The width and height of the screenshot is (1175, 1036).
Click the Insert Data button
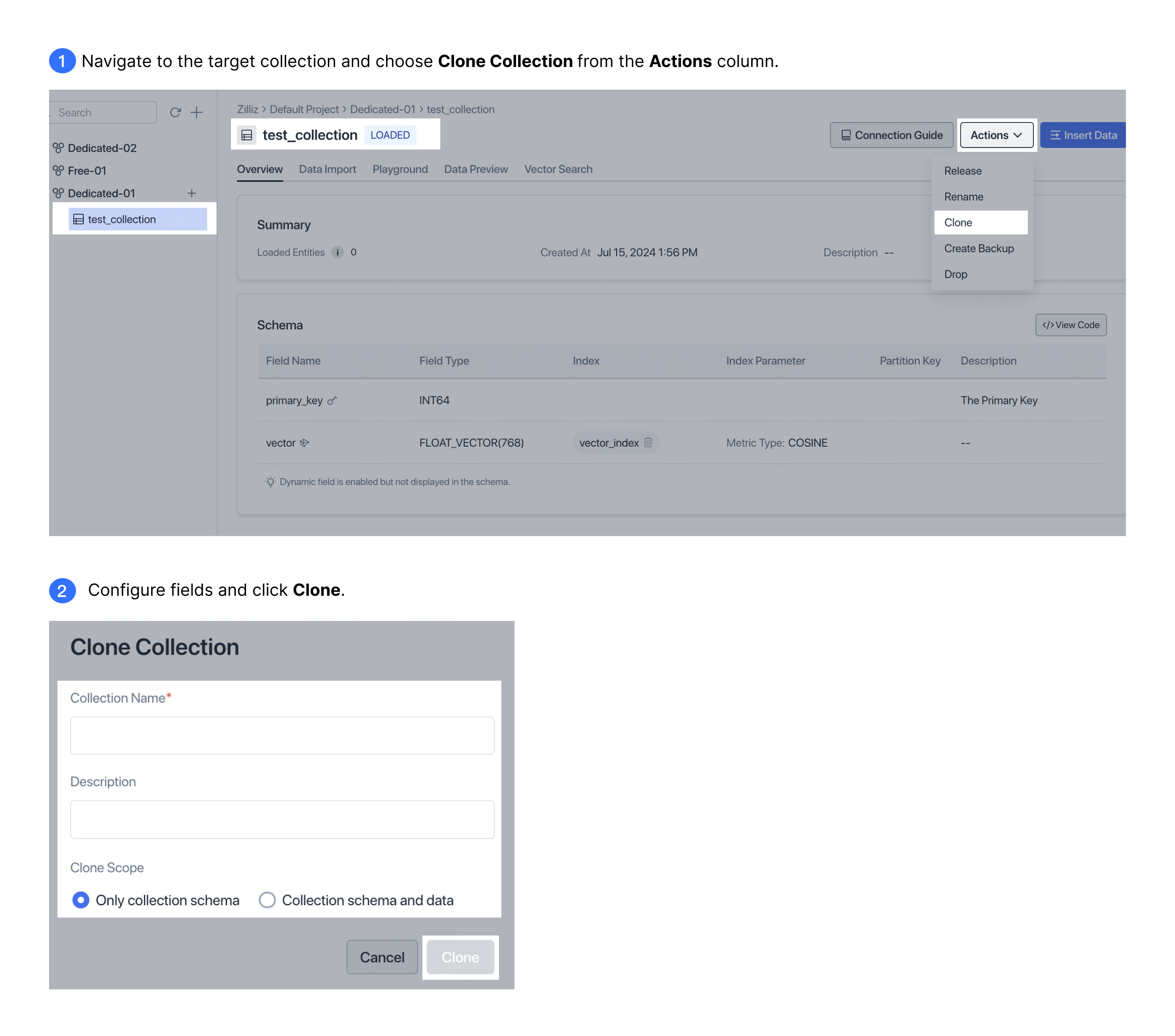[1083, 135]
